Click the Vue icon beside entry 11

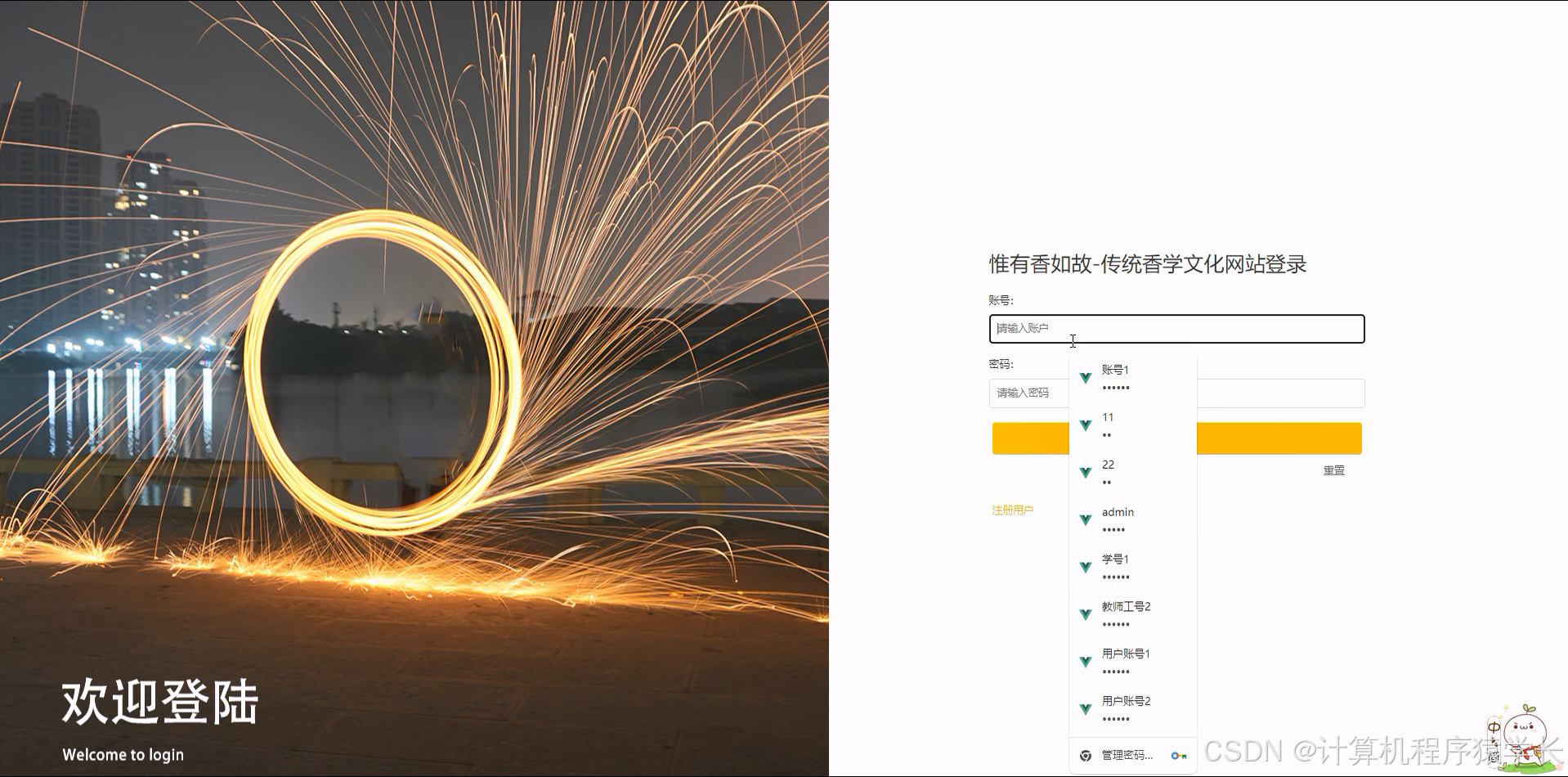click(x=1086, y=425)
